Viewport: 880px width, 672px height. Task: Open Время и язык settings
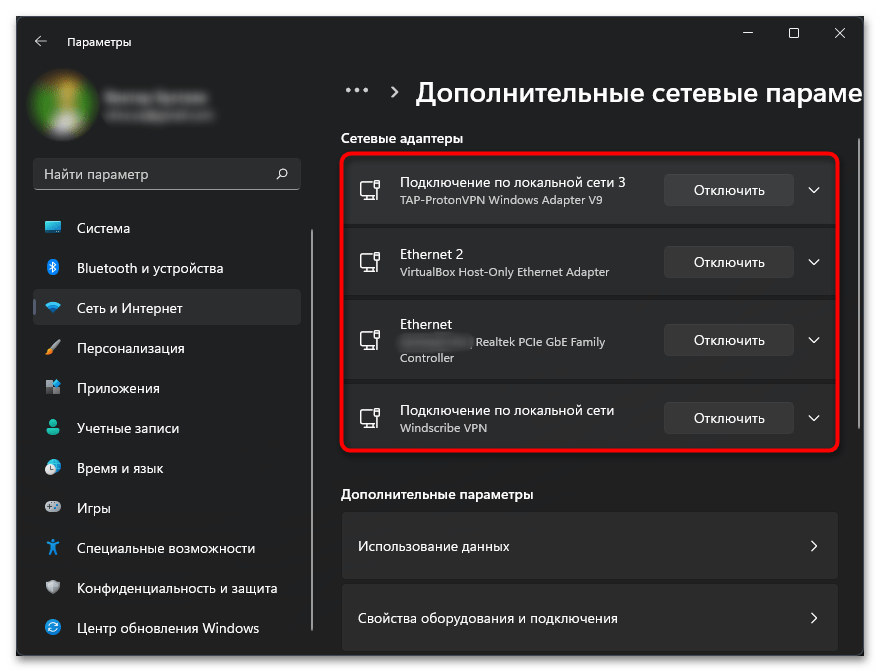pyautogui.click(x=119, y=468)
